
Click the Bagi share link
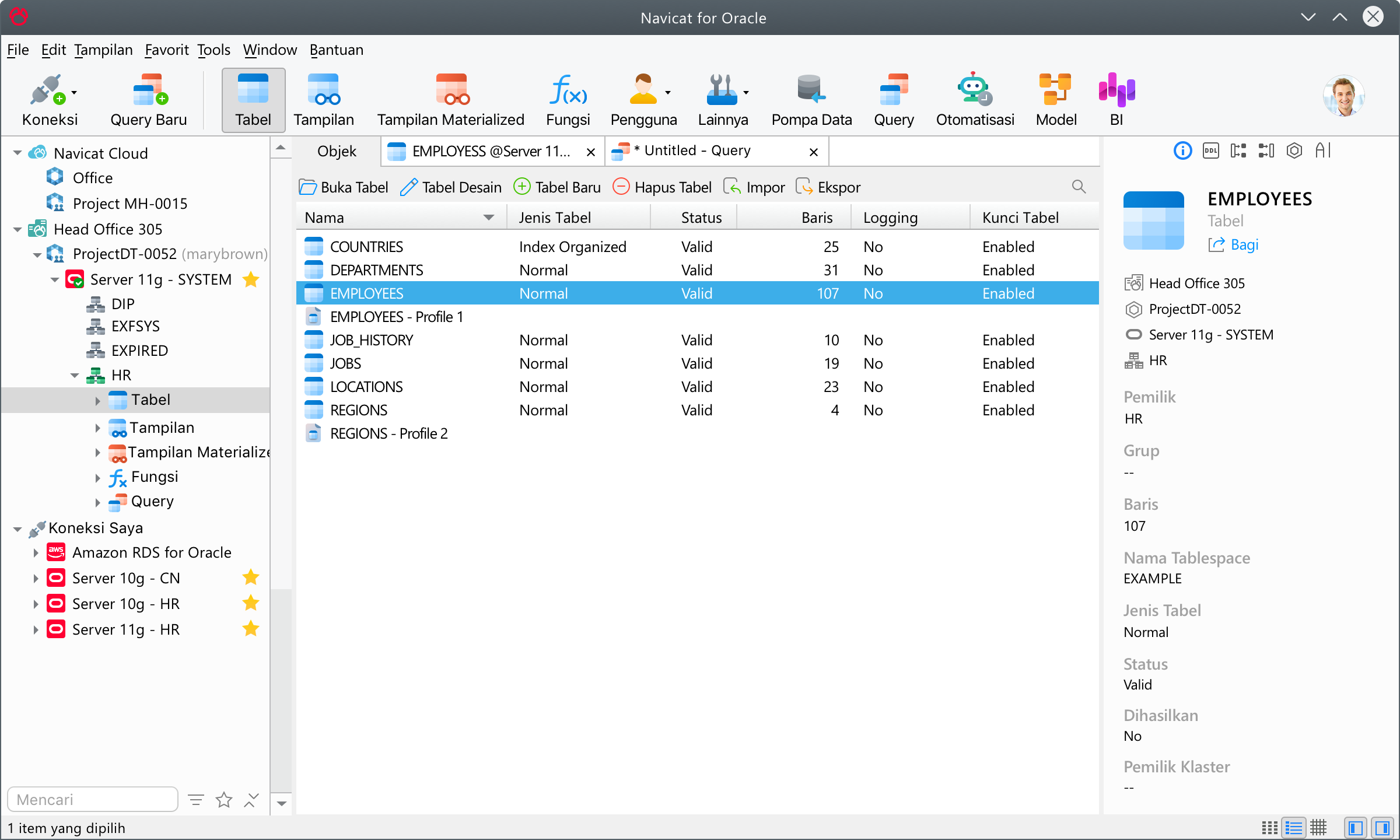click(x=1233, y=244)
